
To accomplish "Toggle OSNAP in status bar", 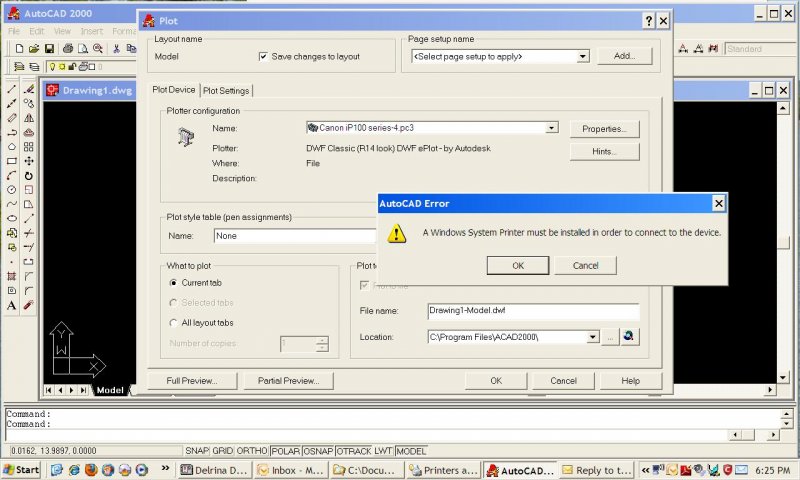I will (x=318, y=451).
